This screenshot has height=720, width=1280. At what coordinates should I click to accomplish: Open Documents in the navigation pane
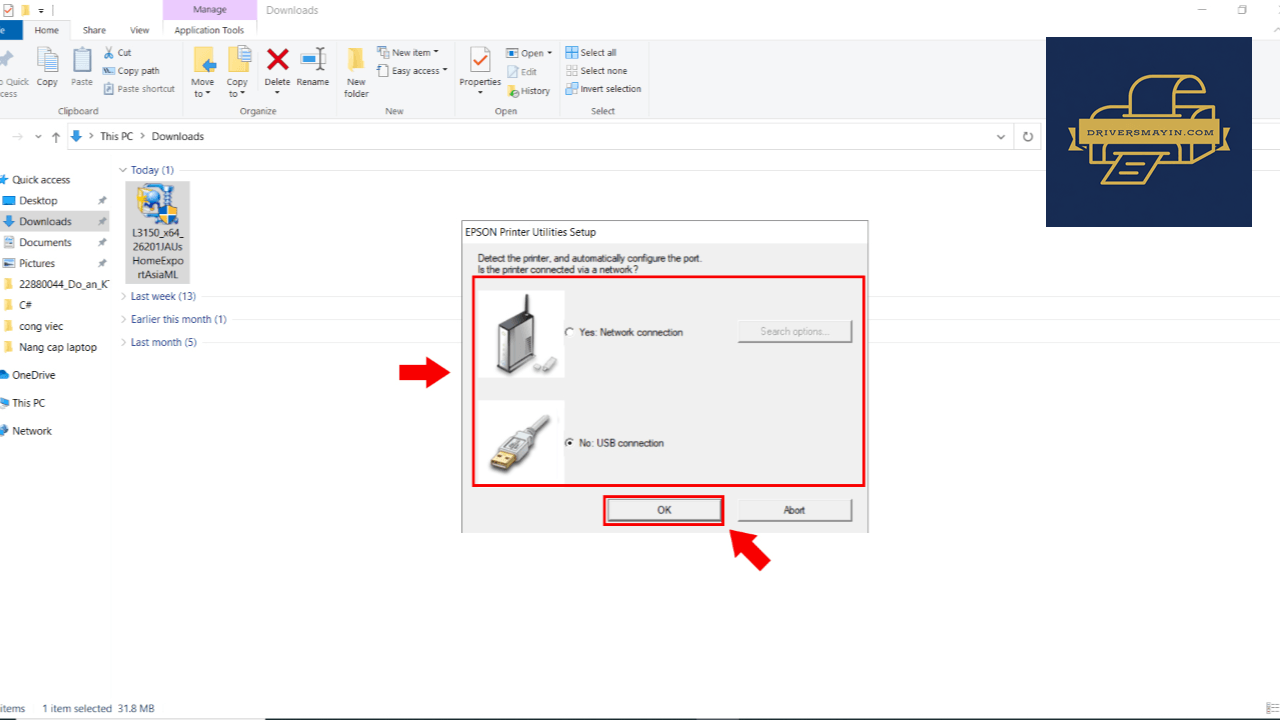[x=45, y=243]
